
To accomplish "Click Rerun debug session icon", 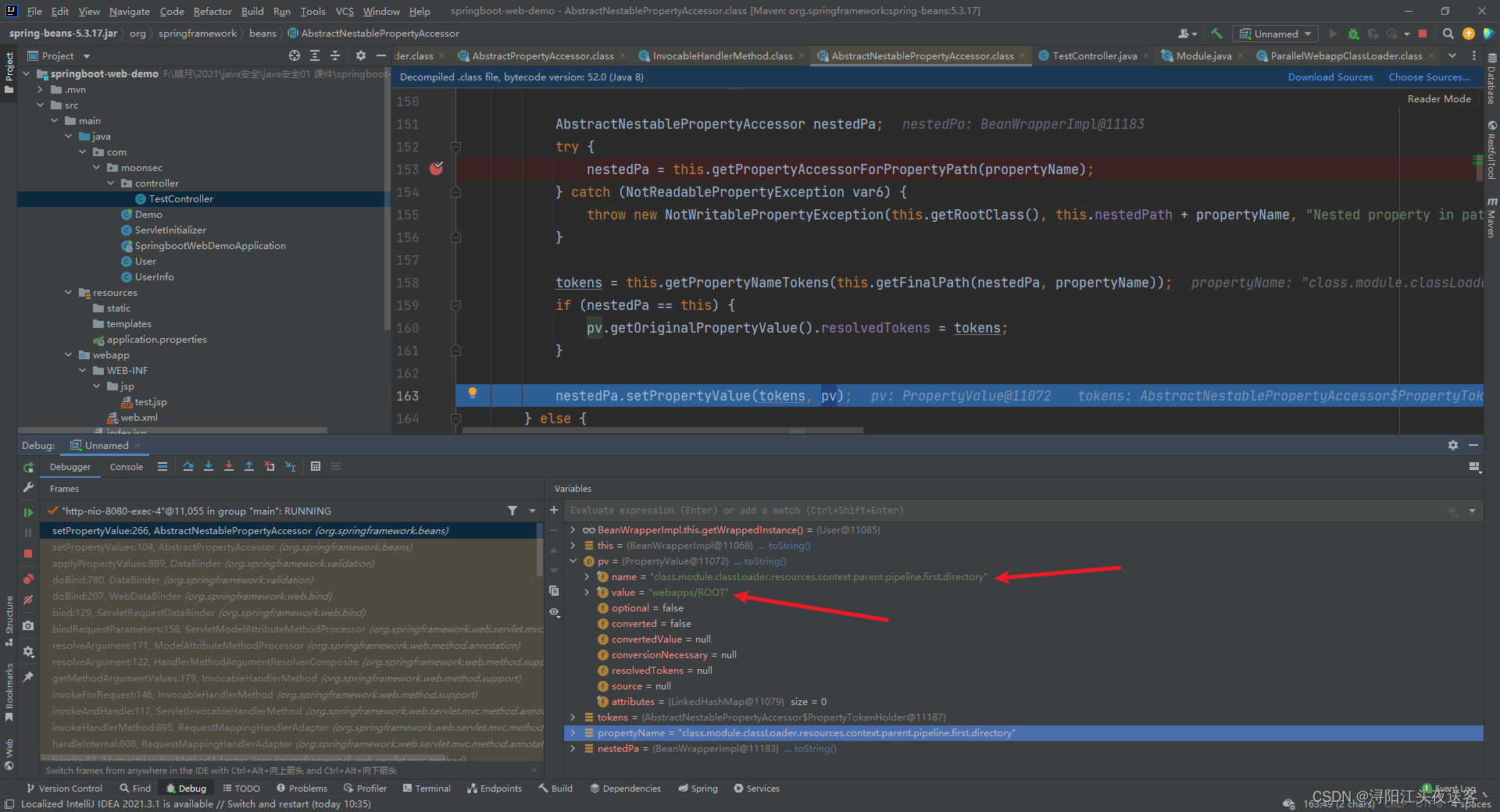I will (x=28, y=467).
